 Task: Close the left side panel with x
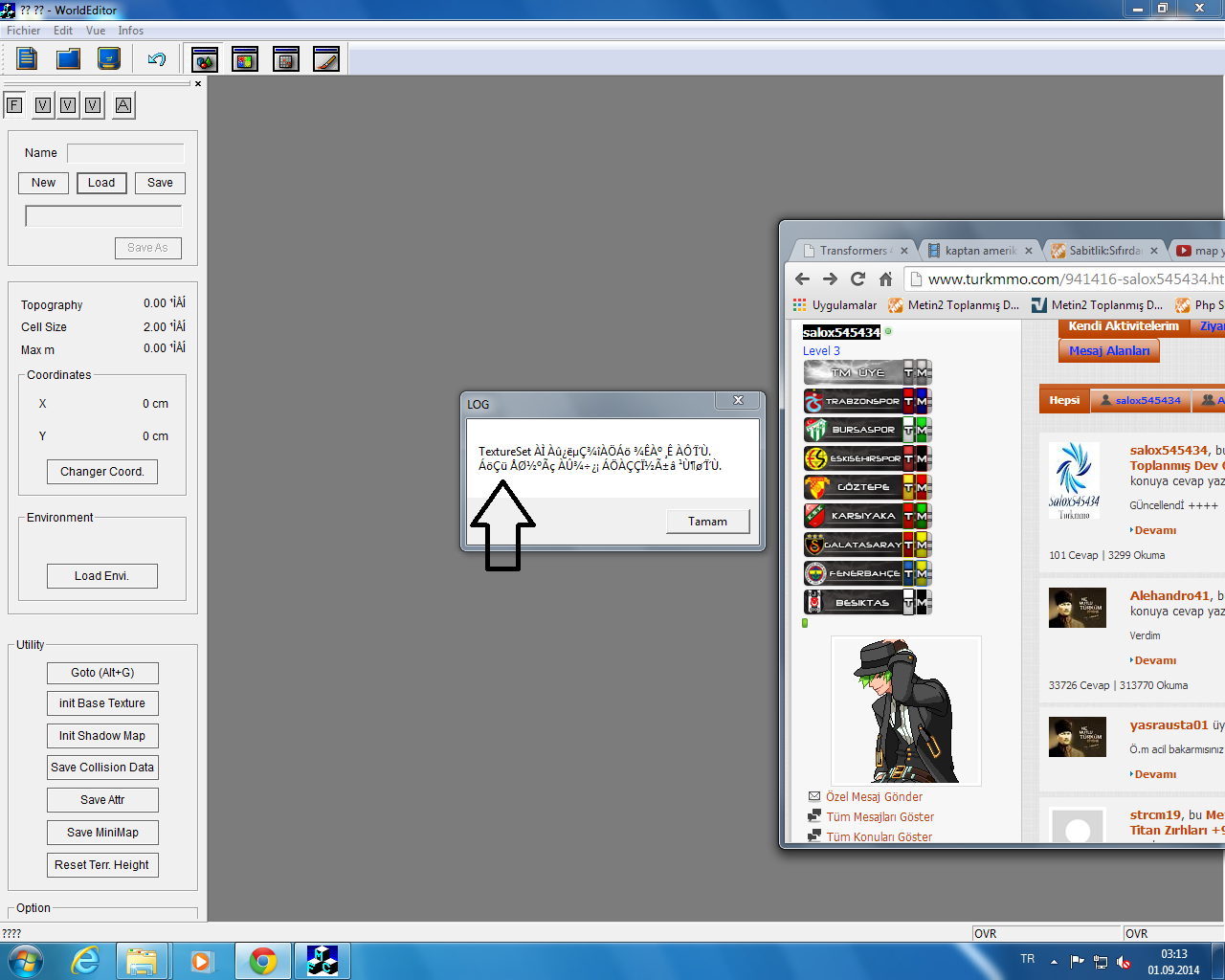(198, 84)
